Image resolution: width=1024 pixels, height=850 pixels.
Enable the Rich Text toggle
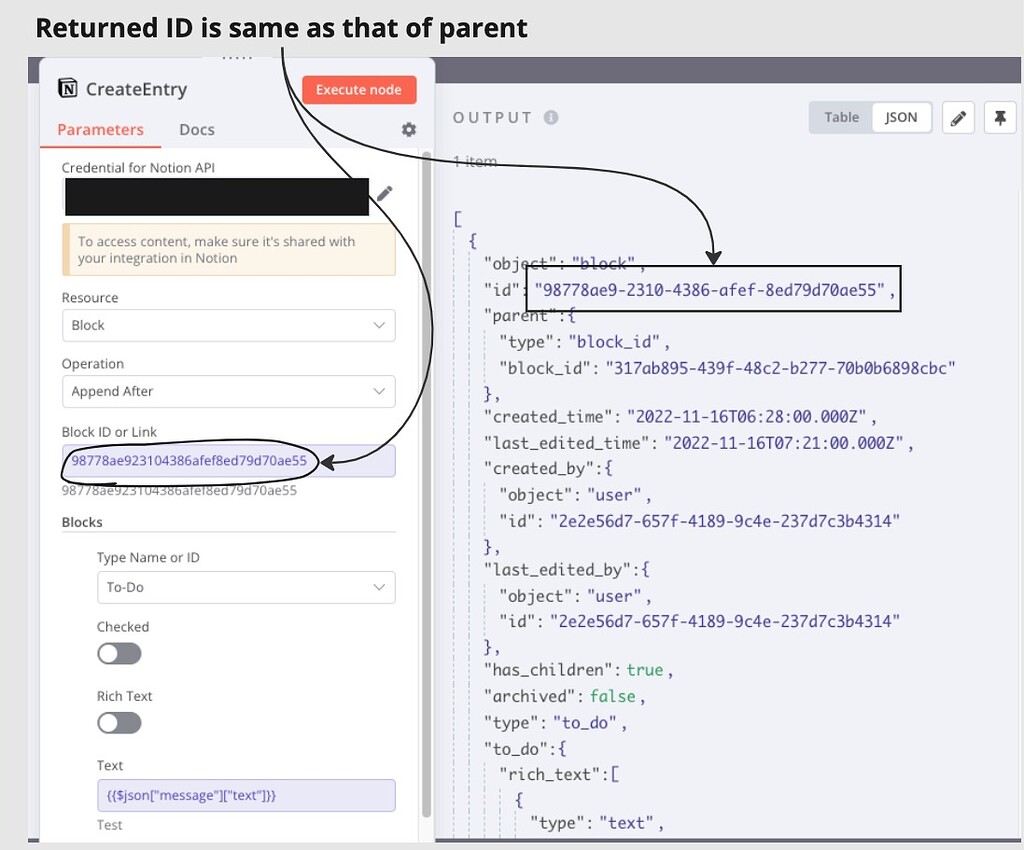pyautogui.click(x=119, y=722)
